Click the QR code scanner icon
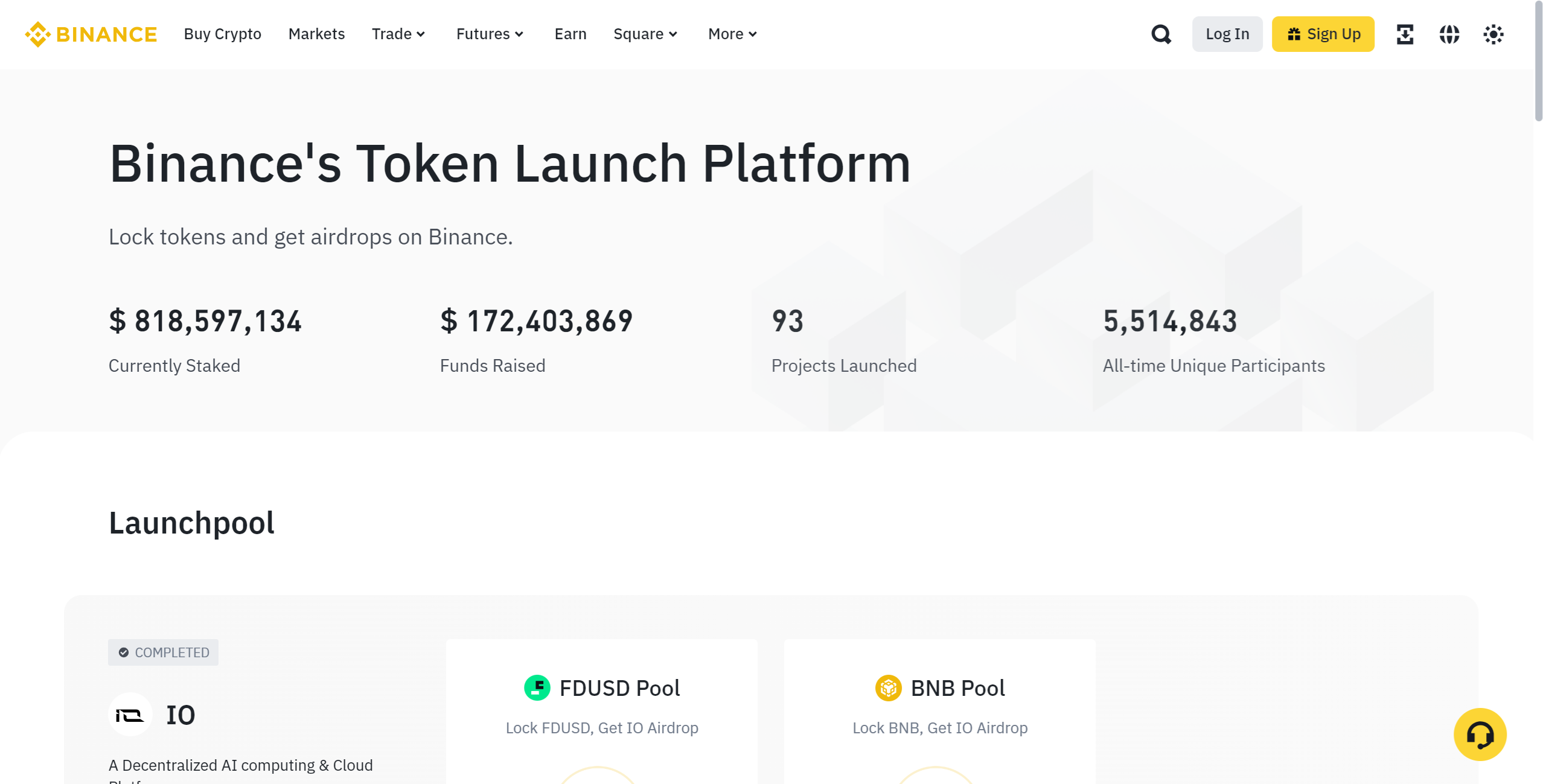 (x=1404, y=34)
